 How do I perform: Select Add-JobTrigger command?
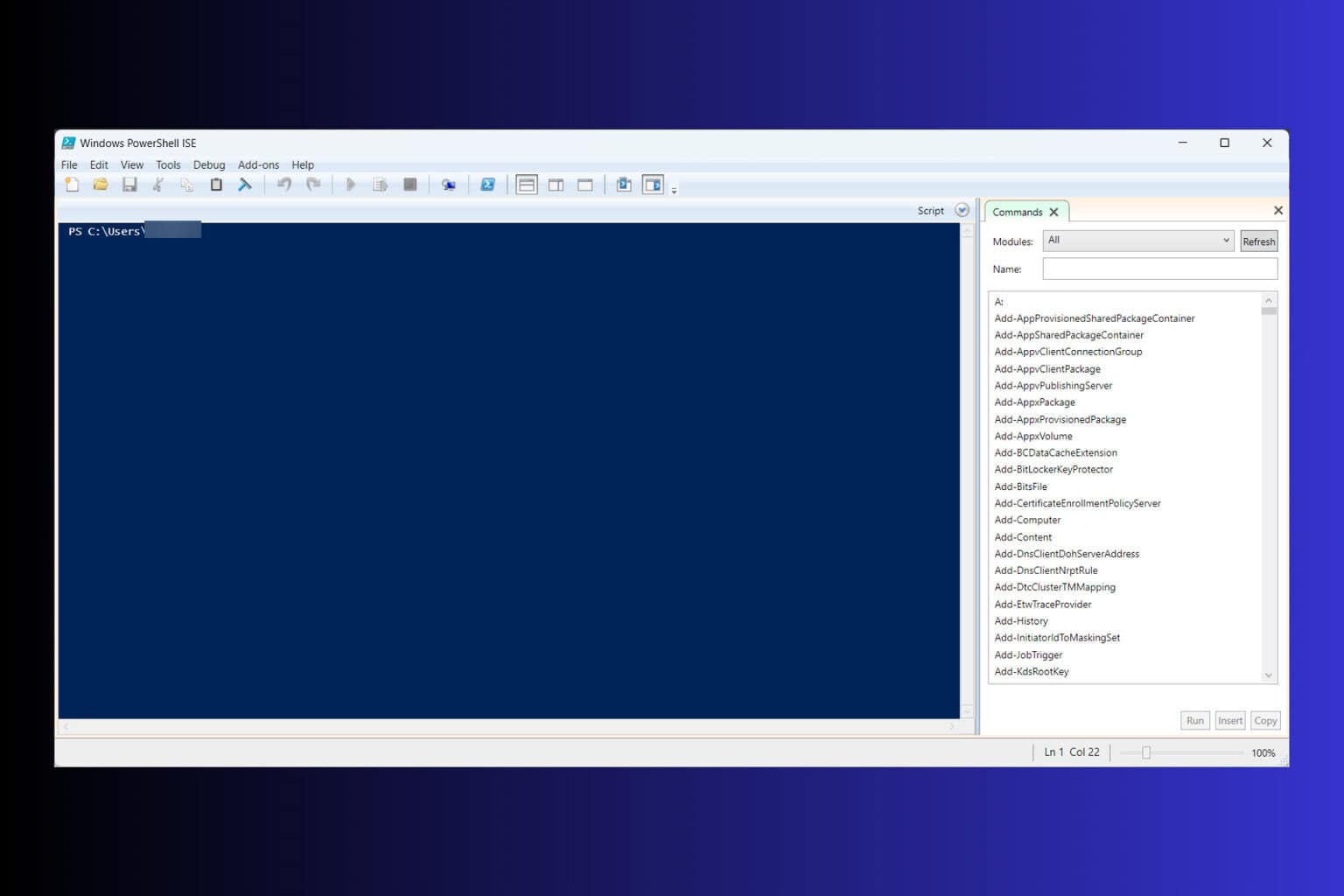(x=1028, y=655)
